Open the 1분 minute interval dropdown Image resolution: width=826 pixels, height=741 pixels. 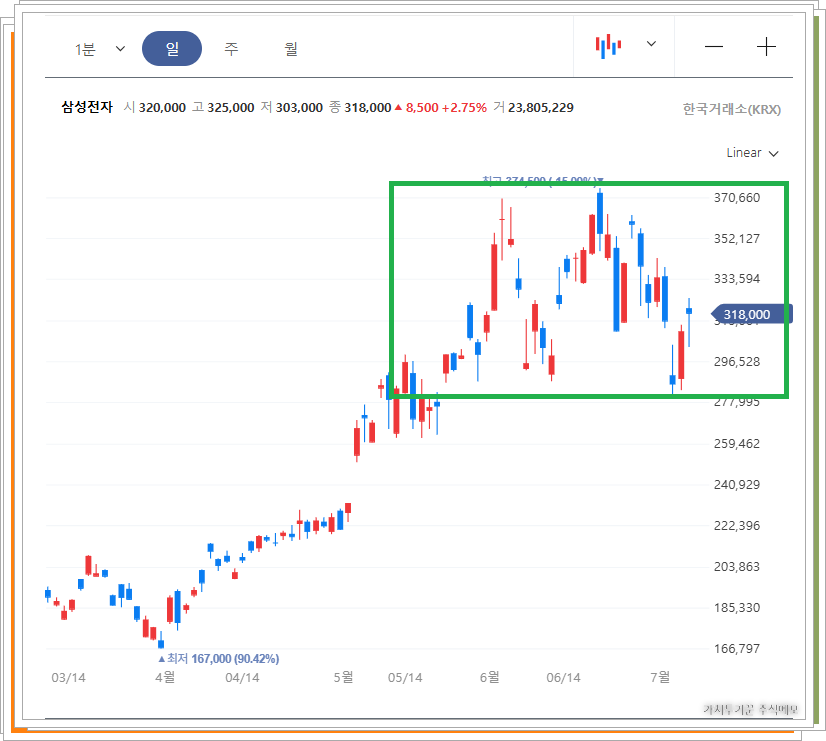(x=100, y=49)
